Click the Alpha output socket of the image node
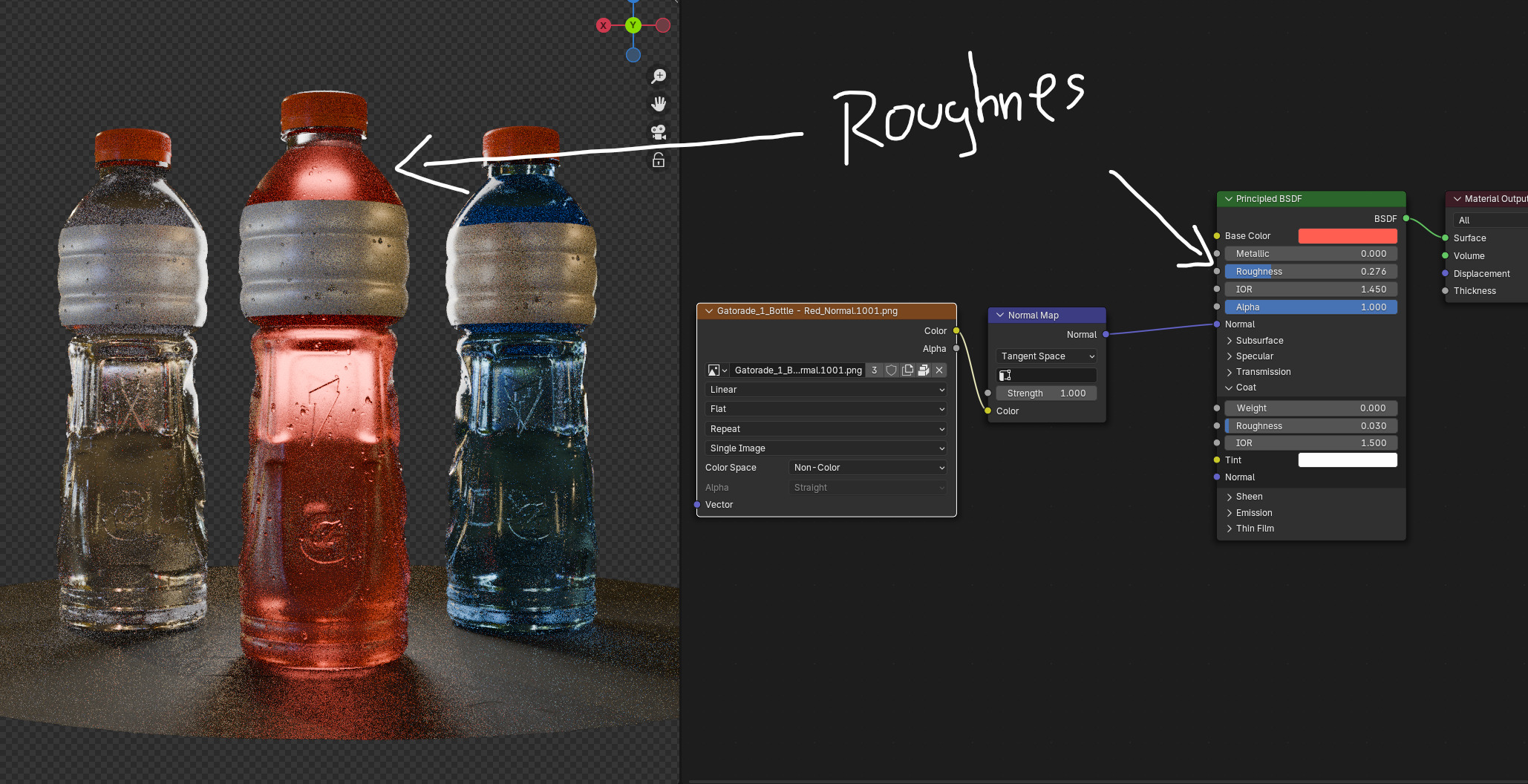This screenshot has width=1528, height=784. (956, 349)
